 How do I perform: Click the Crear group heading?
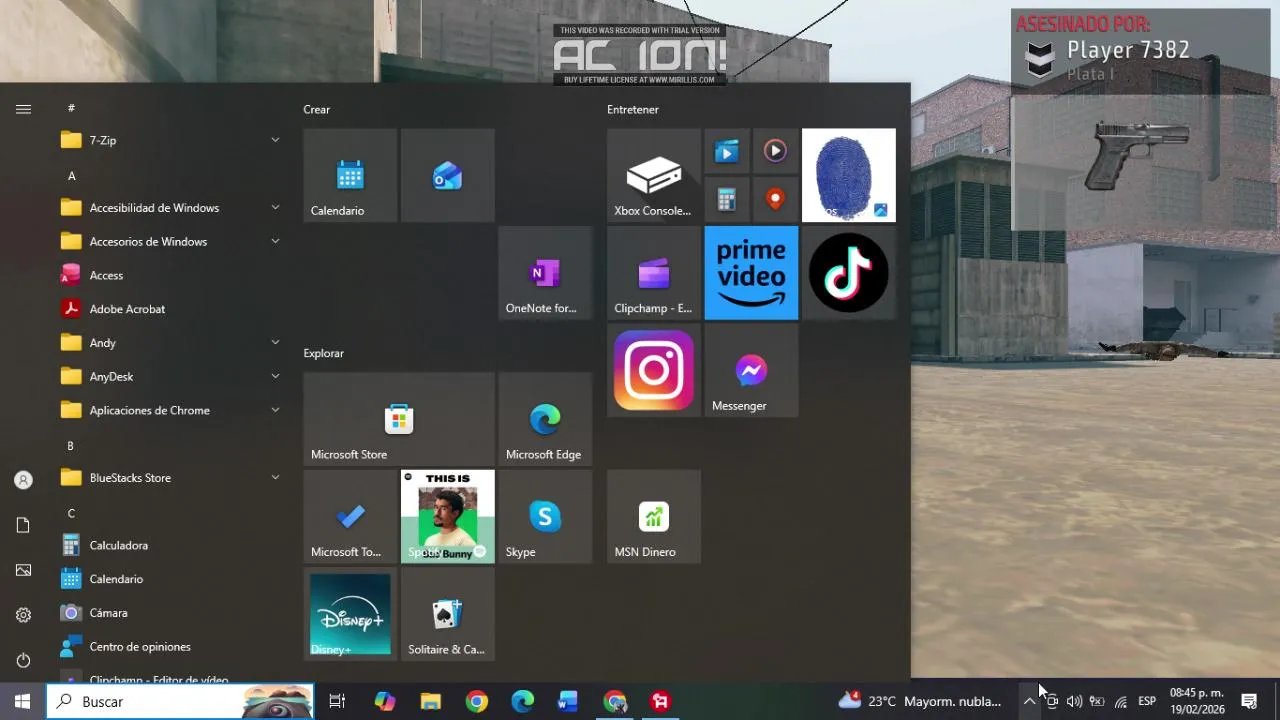tap(317, 110)
